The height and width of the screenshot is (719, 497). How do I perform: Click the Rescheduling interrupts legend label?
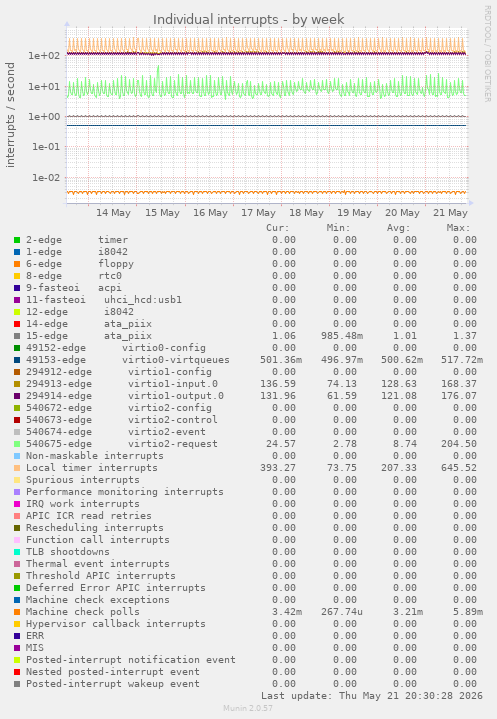(94, 528)
